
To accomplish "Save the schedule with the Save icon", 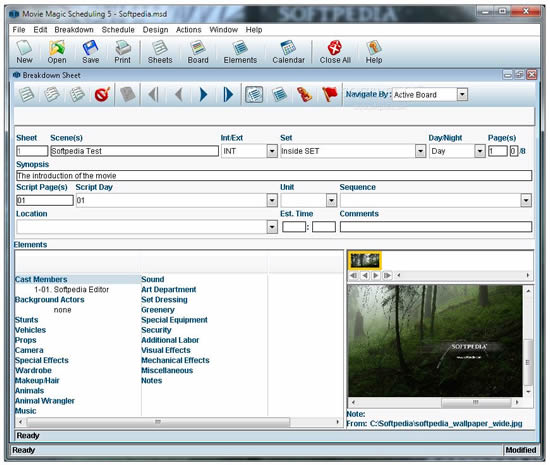I will 90,52.
